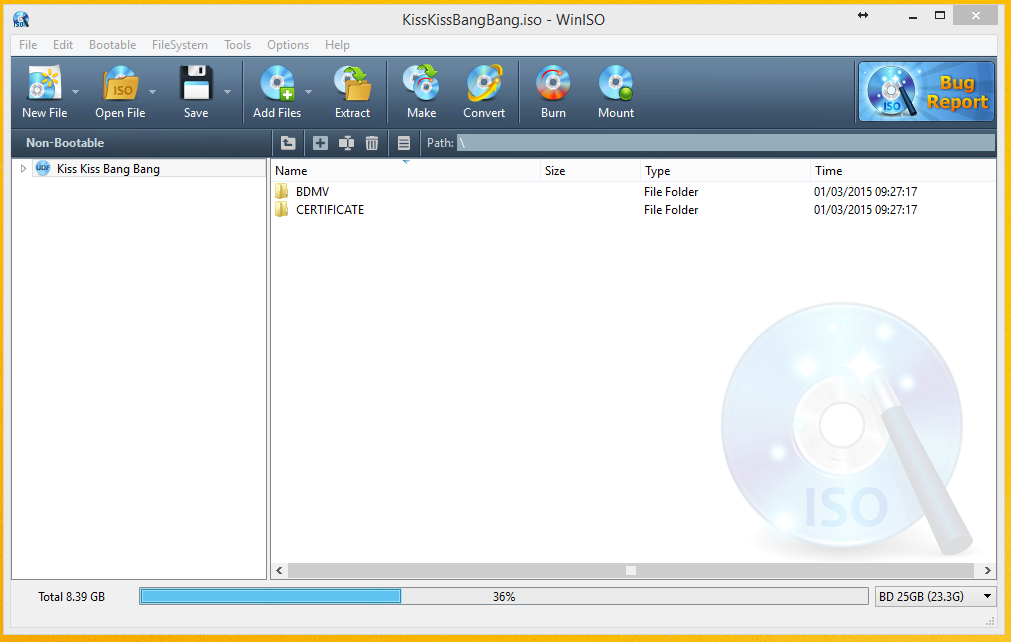
Task: Expand the Open File dropdown arrow
Action: [x=152, y=92]
